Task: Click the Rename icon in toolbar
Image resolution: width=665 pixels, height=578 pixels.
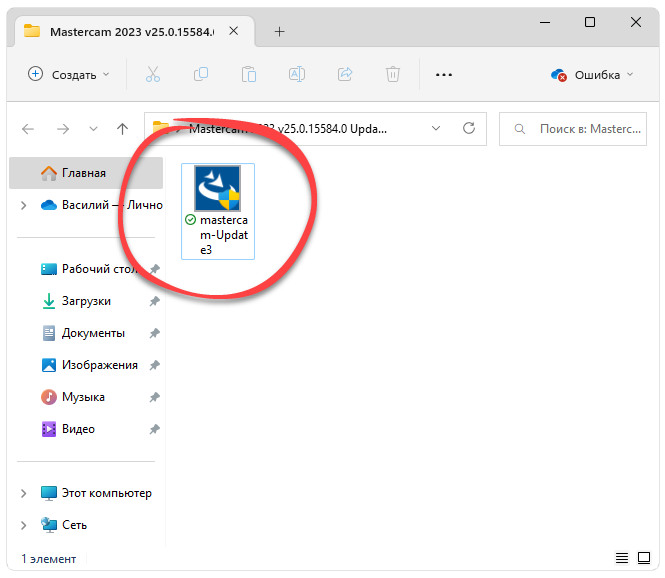Action: click(296, 75)
